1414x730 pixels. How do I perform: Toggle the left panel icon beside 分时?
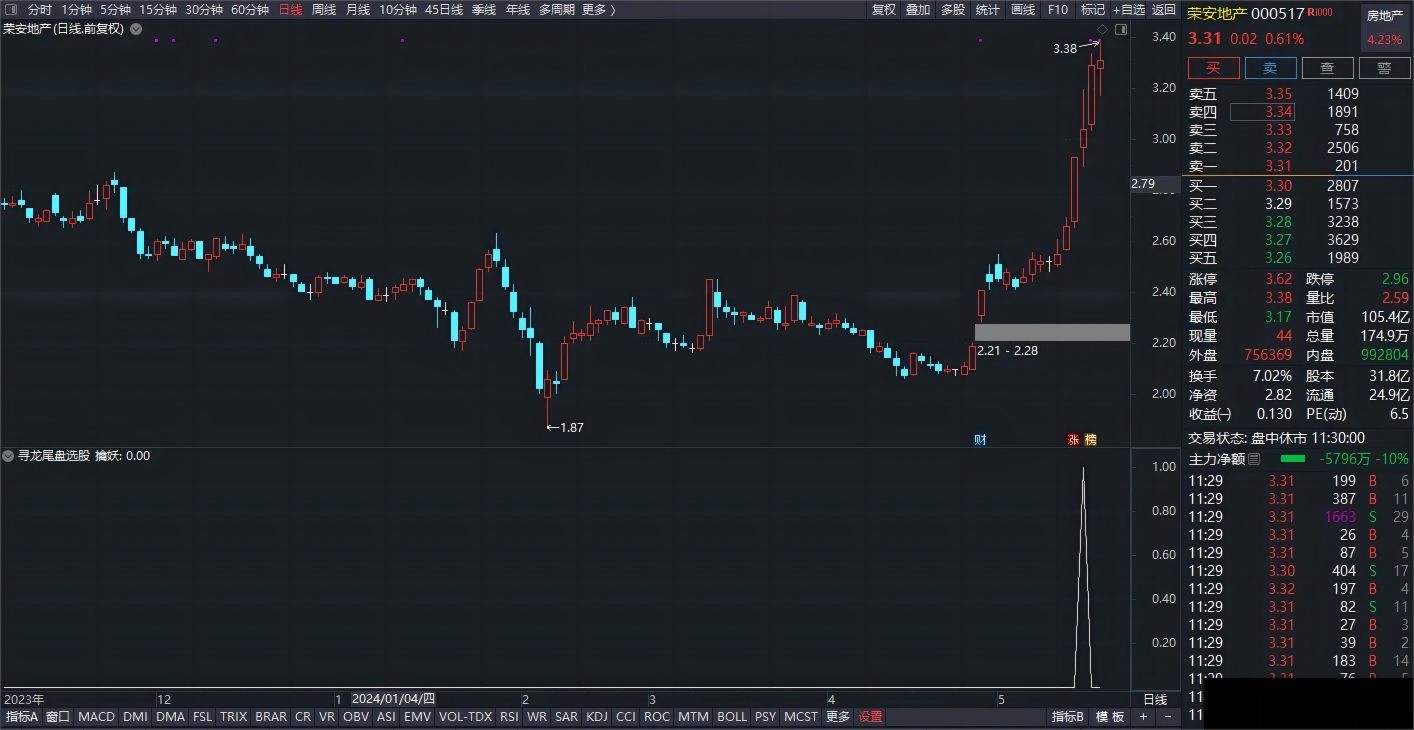[x=11, y=9]
